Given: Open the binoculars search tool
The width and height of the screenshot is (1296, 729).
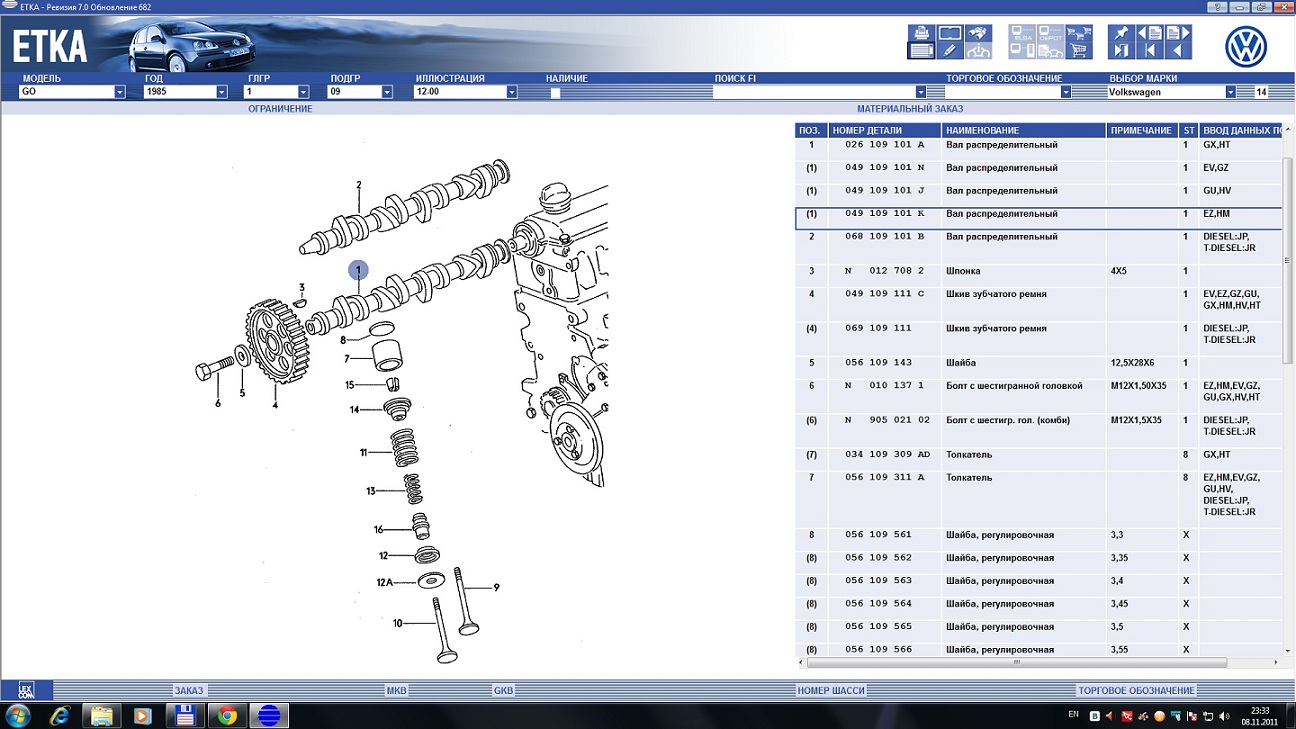Looking at the screenshot, I should coord(978,33).
